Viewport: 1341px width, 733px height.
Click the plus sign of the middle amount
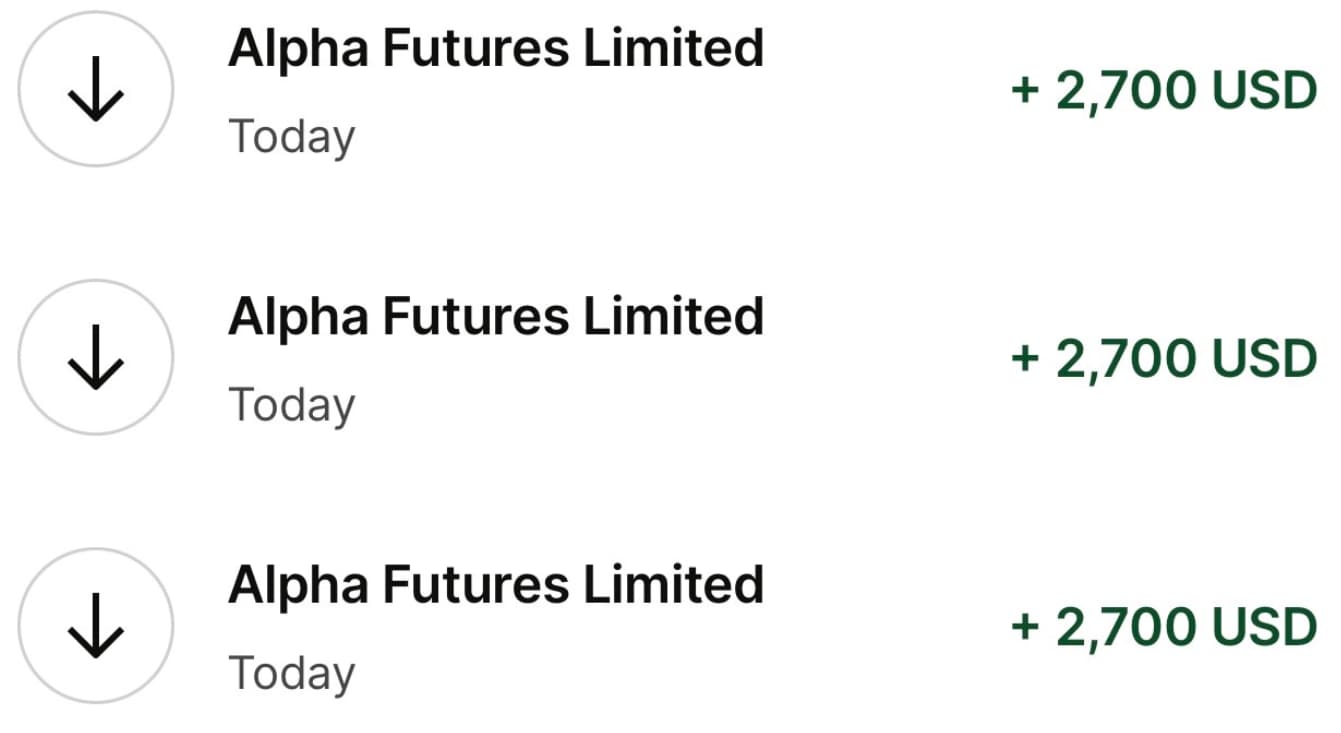pyautogui.click(x=1026, y=359)
